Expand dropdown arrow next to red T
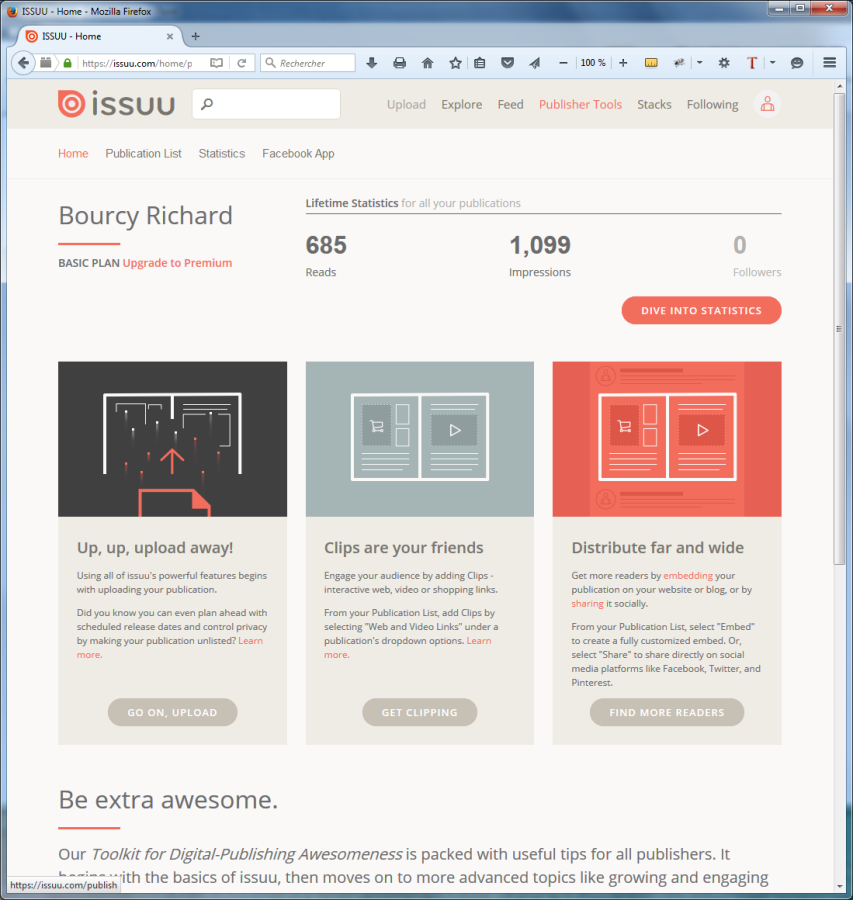This screenshot has height=900, width=853. pos(773,63)
